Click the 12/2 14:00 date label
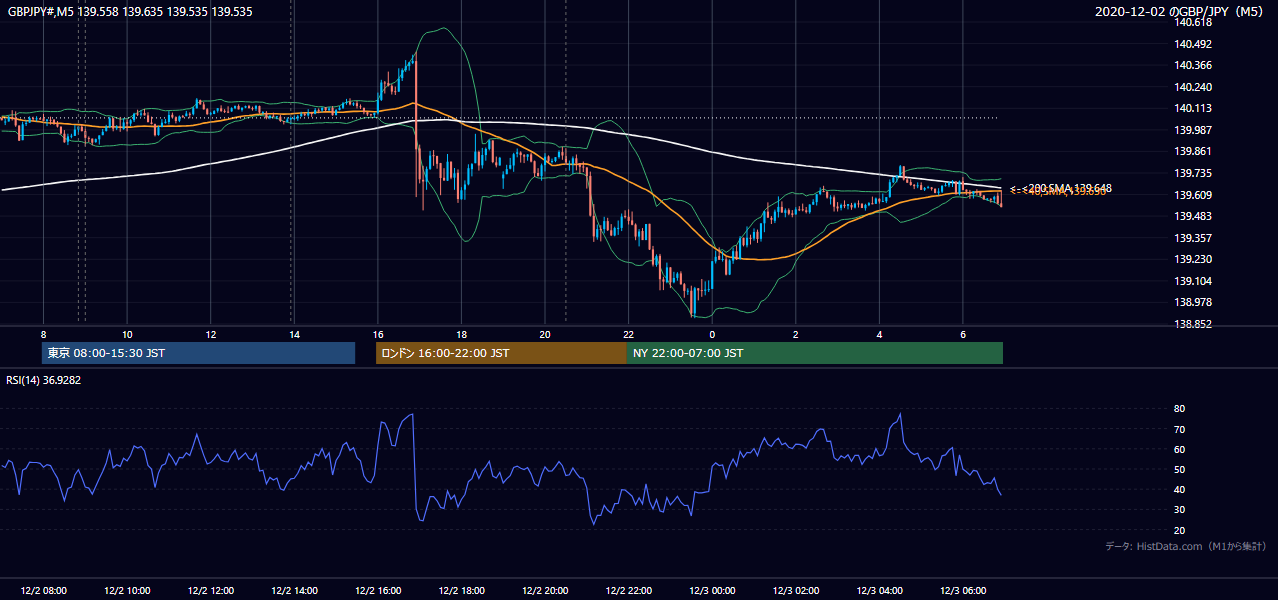Screen dimensions: 1278x600 pyautogui.click(x=294, y=591)
